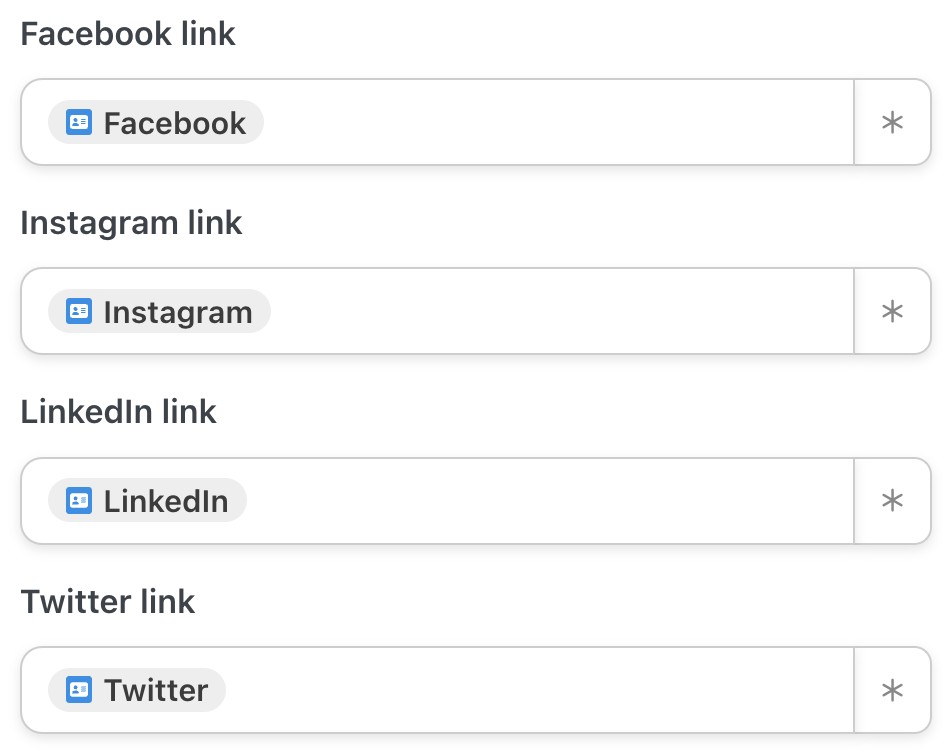Click the contact card icon in Instagram token
Screen dimensions: 950x752
pyautogui.click(x=79, y=312)
